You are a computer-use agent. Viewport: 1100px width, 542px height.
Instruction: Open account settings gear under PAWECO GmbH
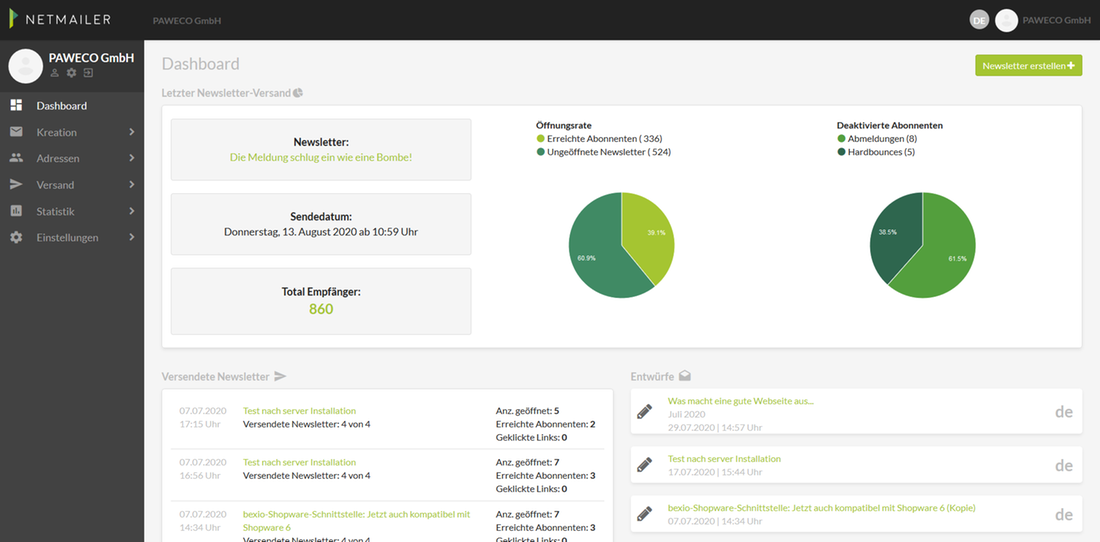click(72, 73)
